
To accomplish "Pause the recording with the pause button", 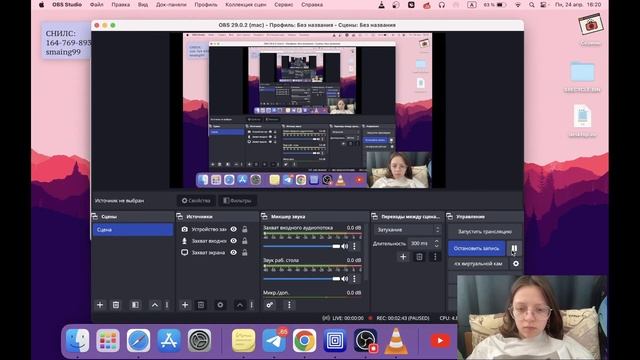I will 514,248.
